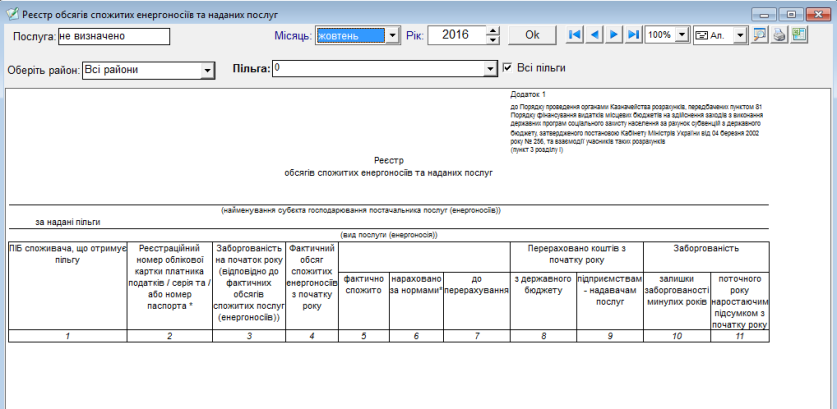Image resolution: width=837 pixels, height=409 pixels.
Task: Open the 'Ал.' page layout dropdown
Action: coord(740,35)
